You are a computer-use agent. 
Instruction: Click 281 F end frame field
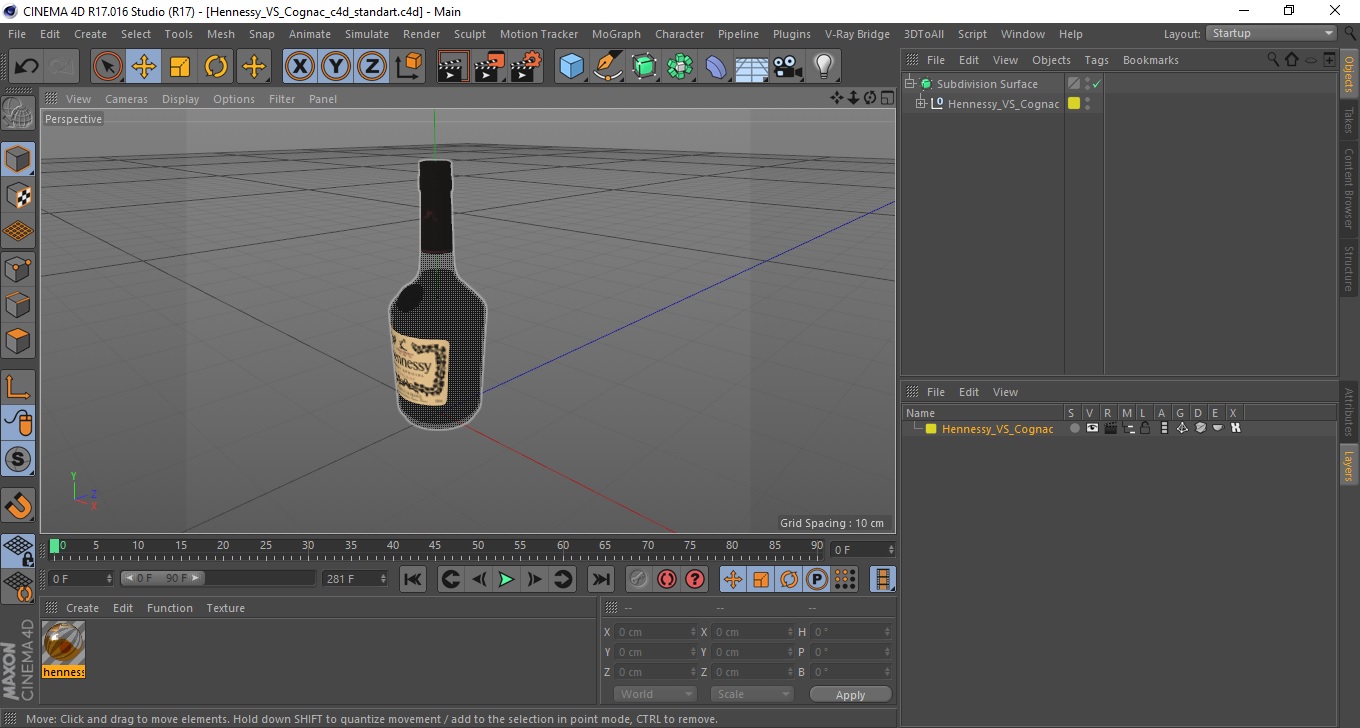354,579
